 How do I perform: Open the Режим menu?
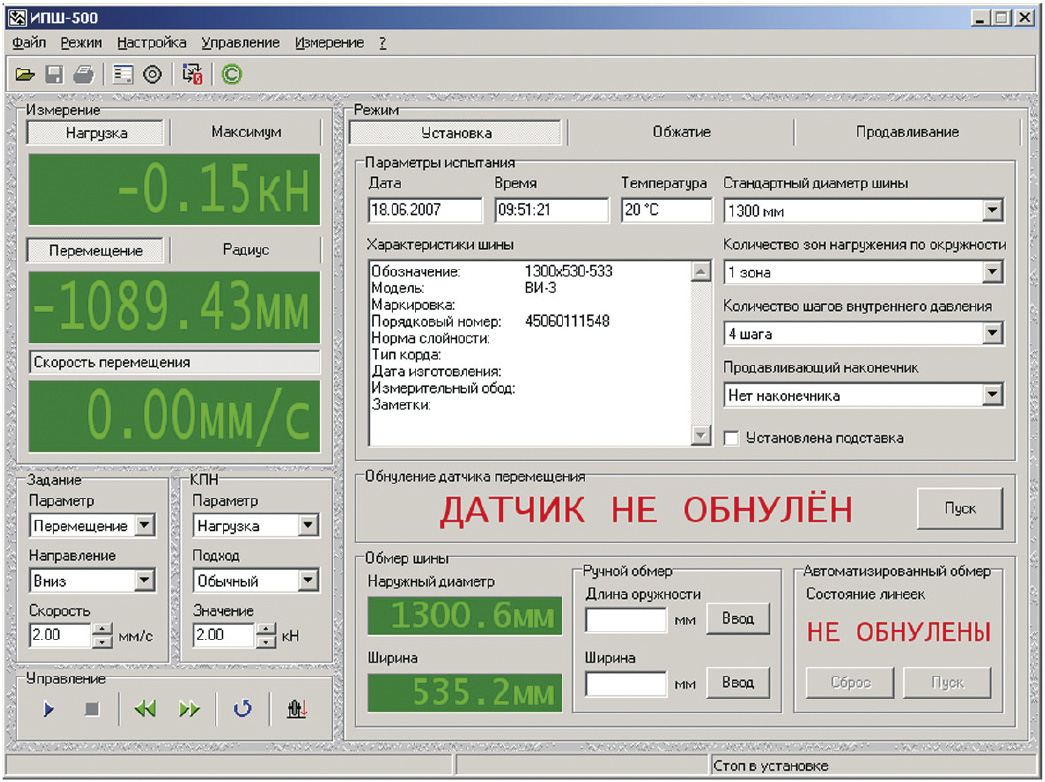click(81, 43)
